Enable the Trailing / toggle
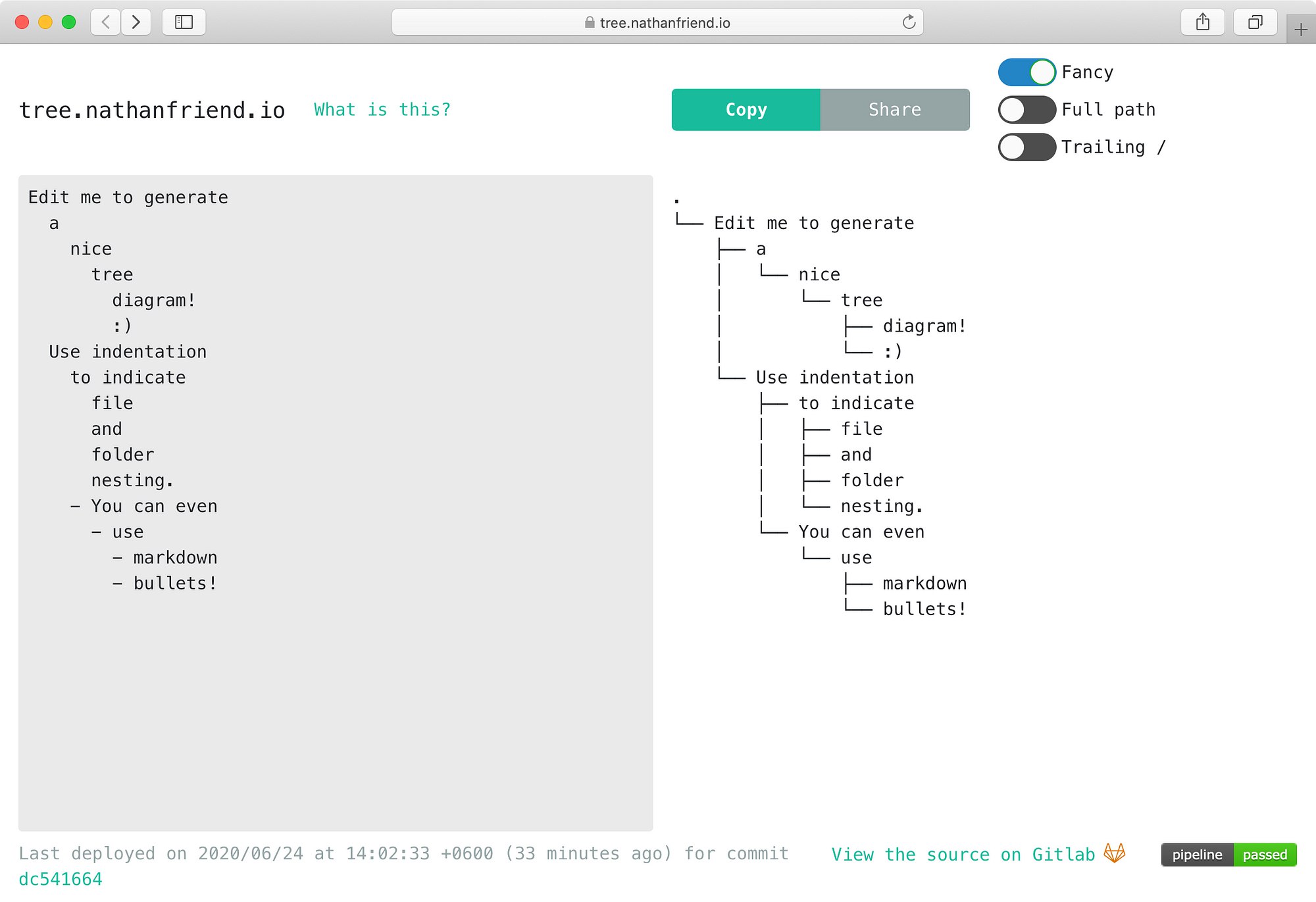 [1026, 147]
